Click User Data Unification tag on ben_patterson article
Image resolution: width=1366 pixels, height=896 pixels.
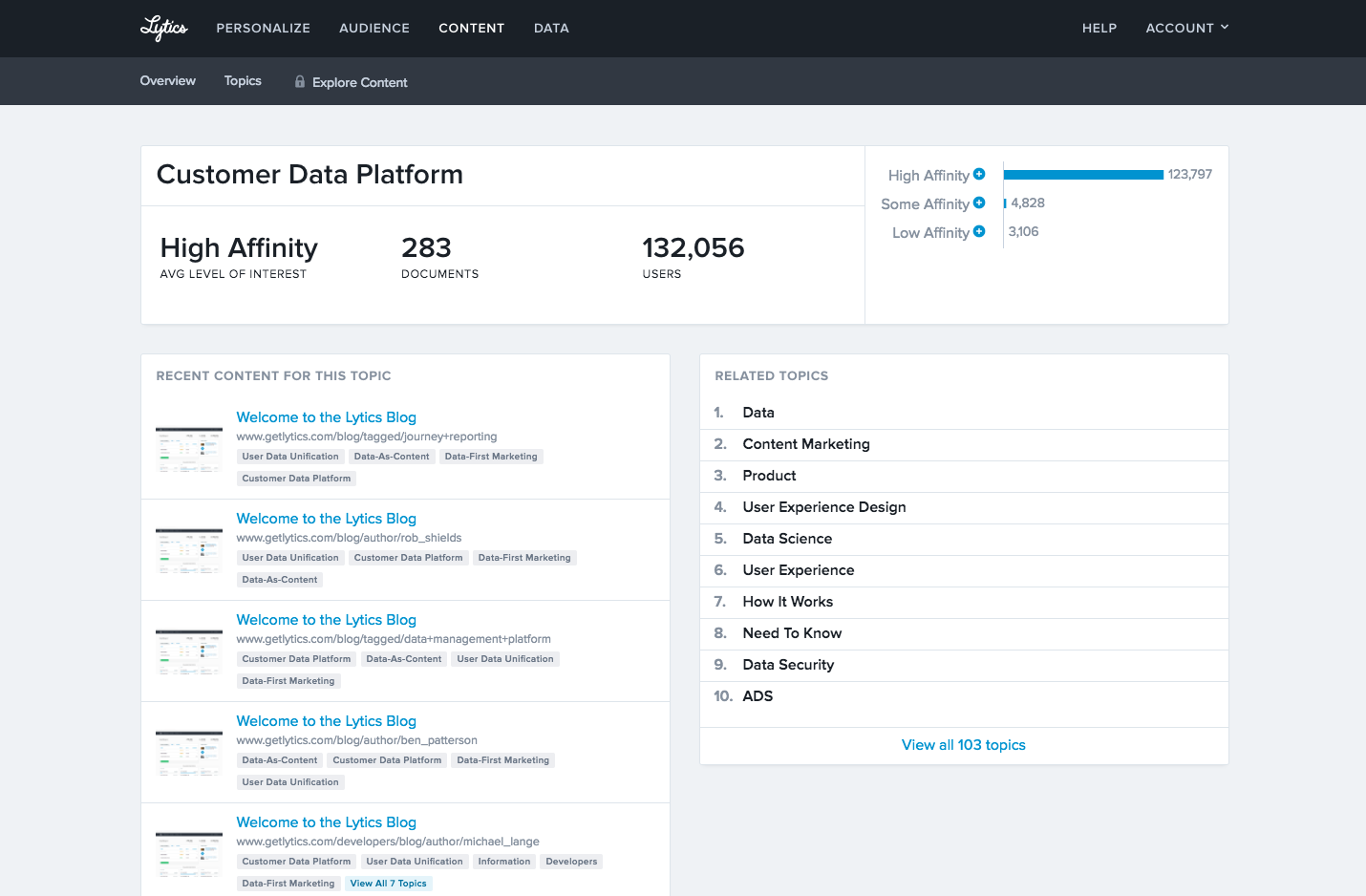pos(290,782)
